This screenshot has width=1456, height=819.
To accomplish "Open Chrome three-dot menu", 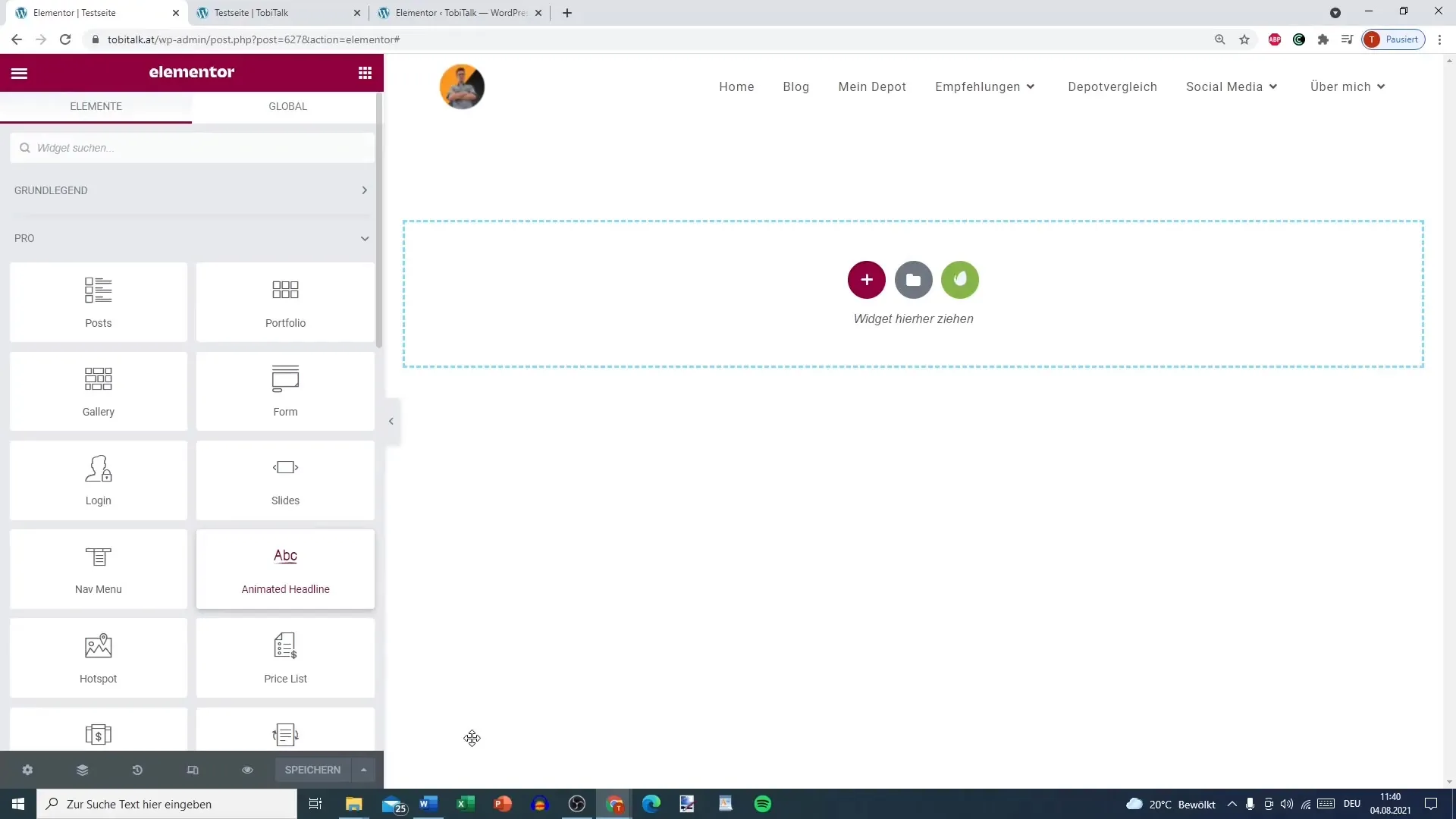I will [x=1439, y=39].
